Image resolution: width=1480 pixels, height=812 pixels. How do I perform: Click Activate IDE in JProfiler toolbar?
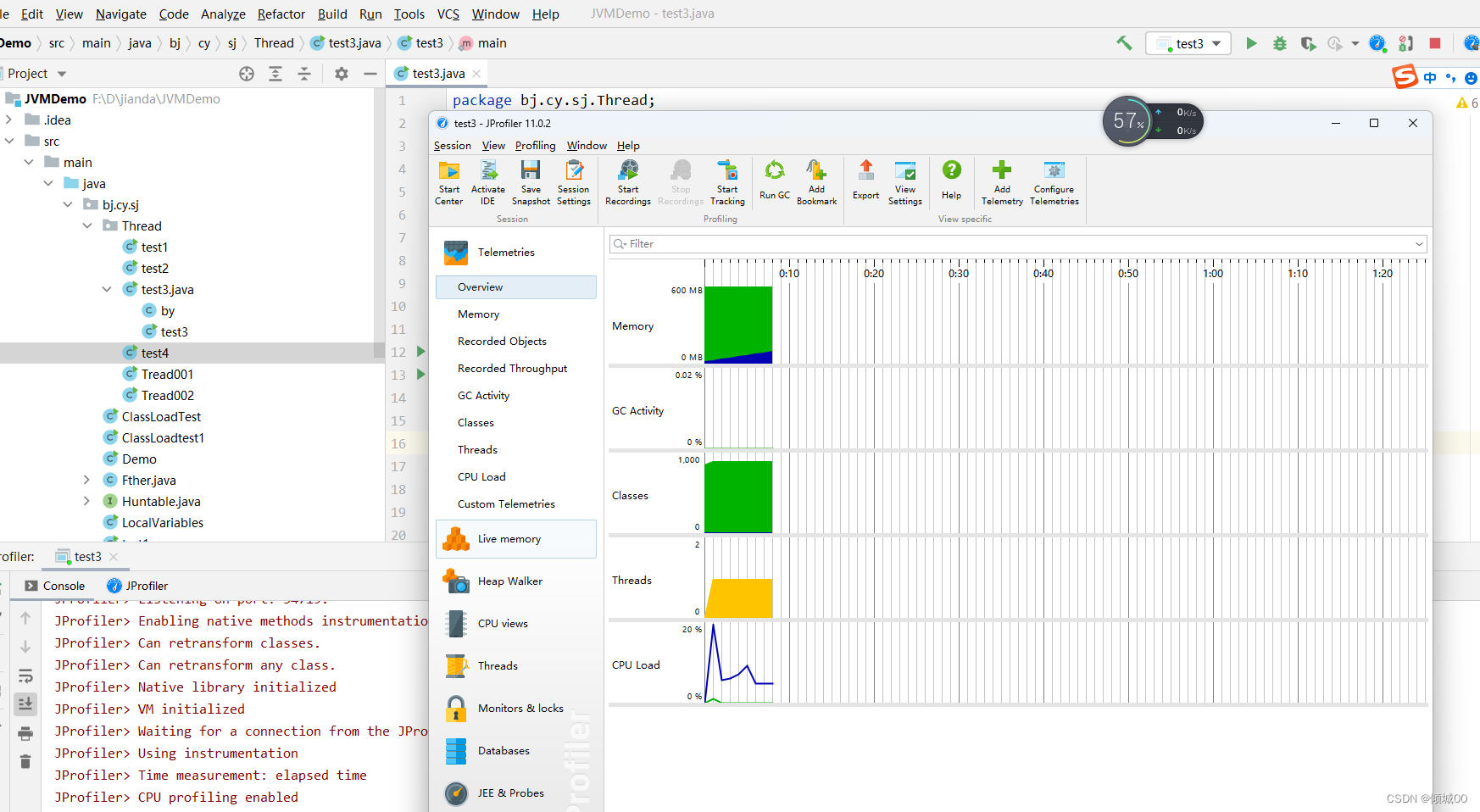487,182
